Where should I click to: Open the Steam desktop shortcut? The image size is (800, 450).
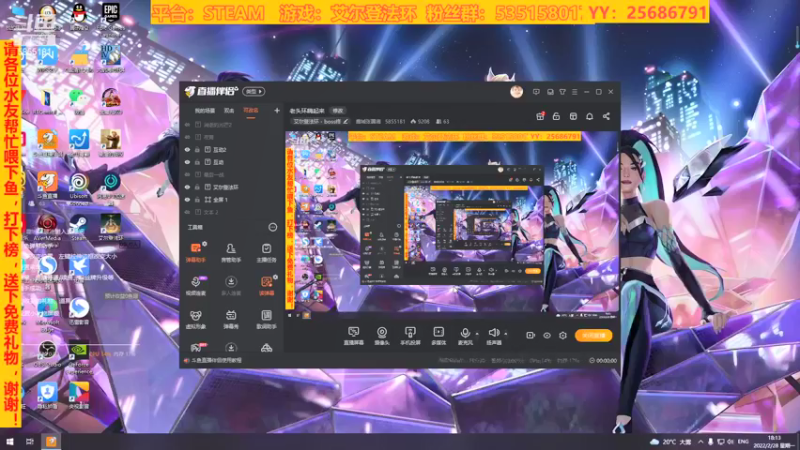coord(78,227)
